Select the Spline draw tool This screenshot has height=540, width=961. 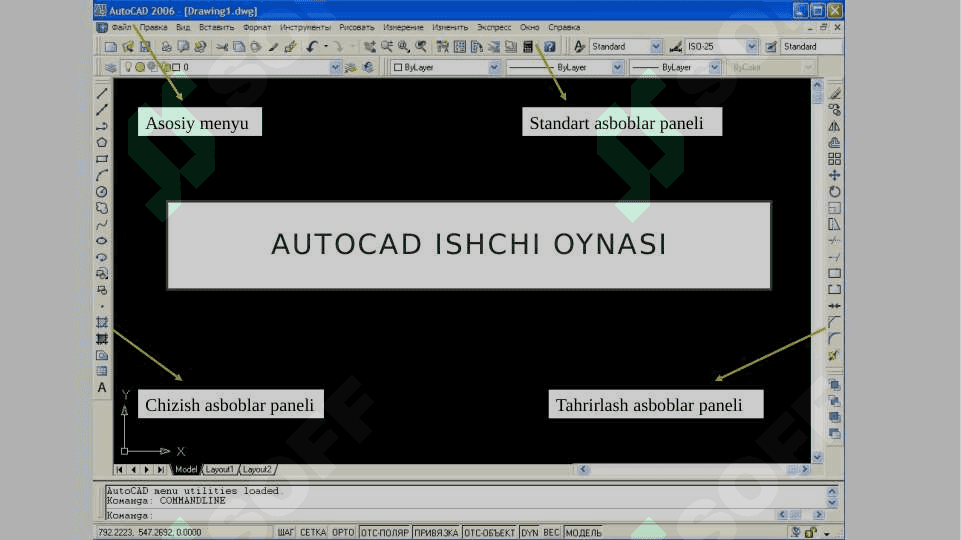click(102, 224)
